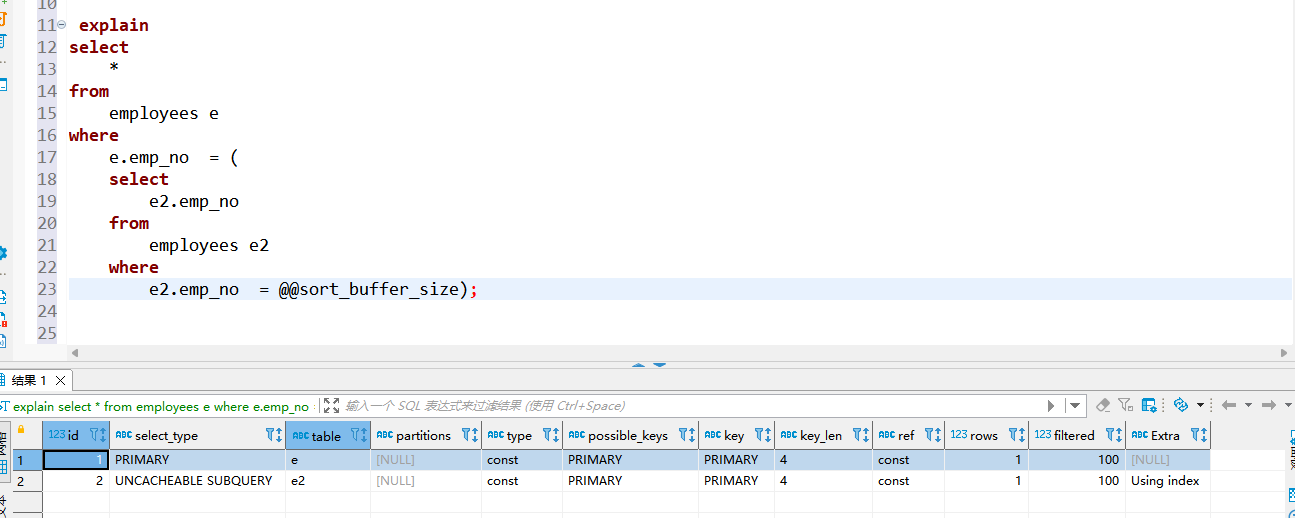Refresh the result set
Image resolution: width=1295 pixels, height=518 pixels.
point(1180,405)
